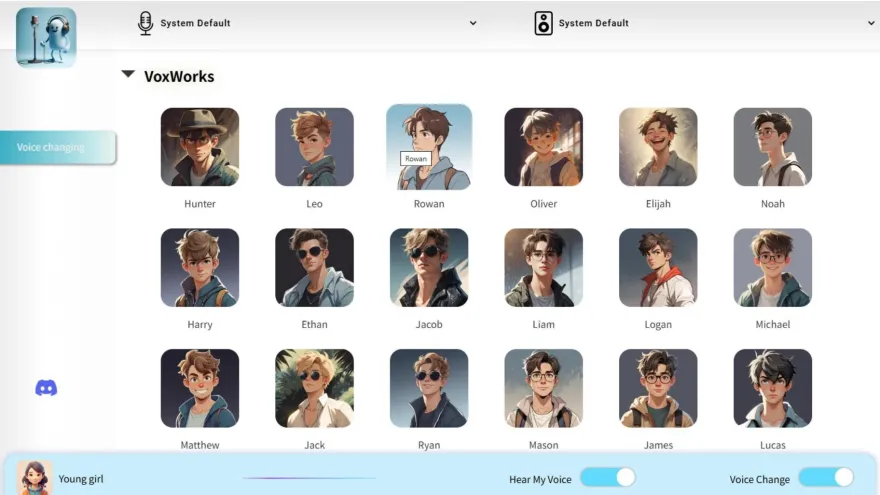The image size is (880, 495).
Task: Open the speaker System Default dropdown
Action: coord(871,23)
